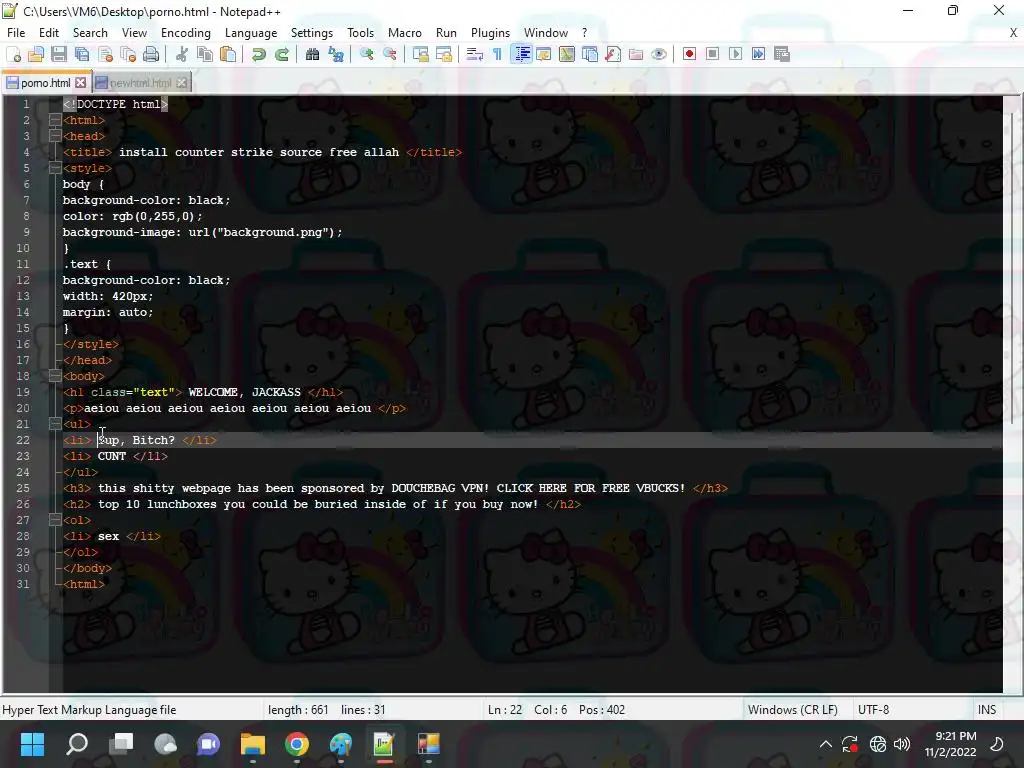The image size is (1024, 768).
Task: Run macro multiple times icon
Action: tap(758, 54)
